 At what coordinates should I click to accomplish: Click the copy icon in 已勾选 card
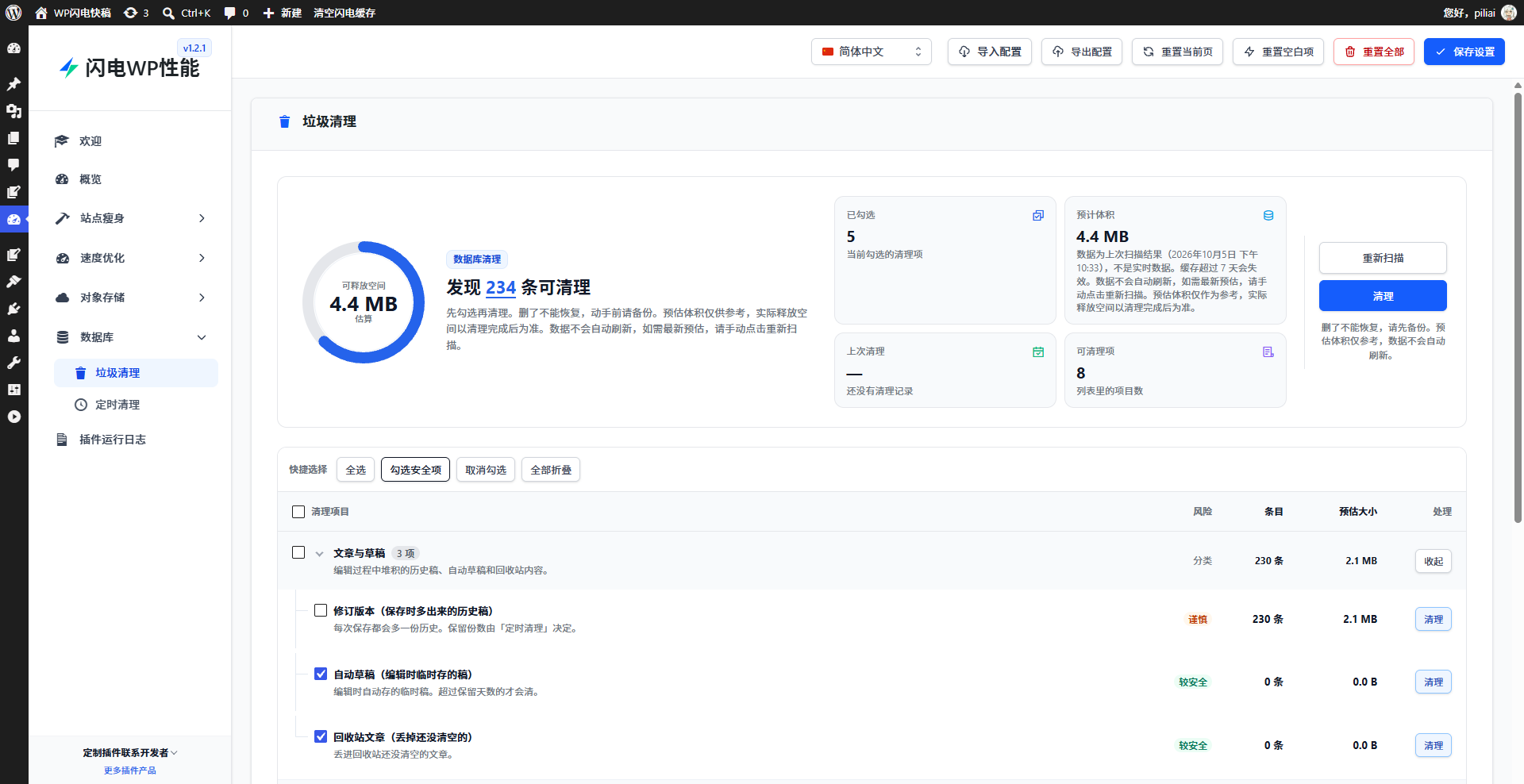[x=1038, y=215]
